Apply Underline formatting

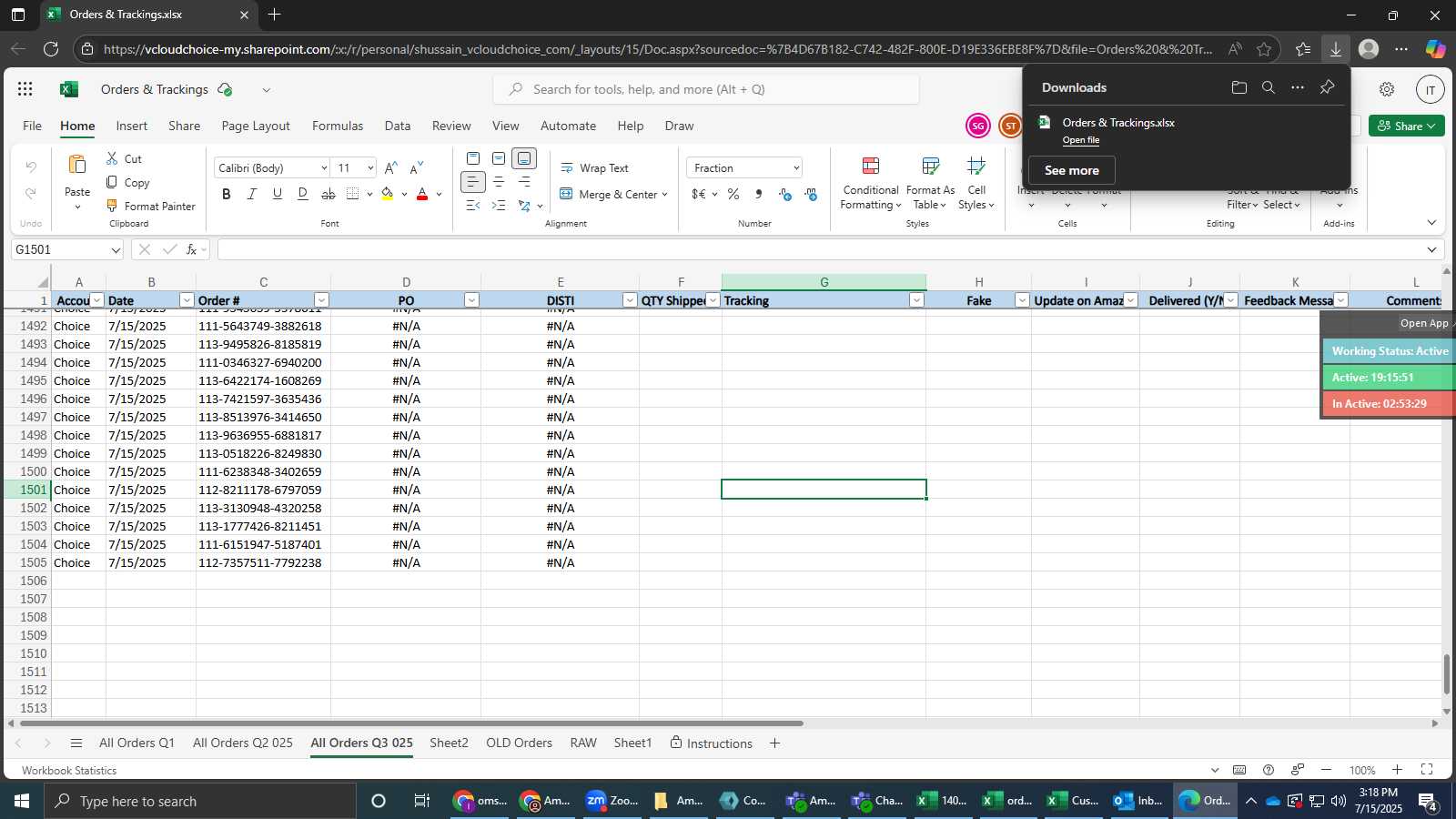click(x=278, y=194)
